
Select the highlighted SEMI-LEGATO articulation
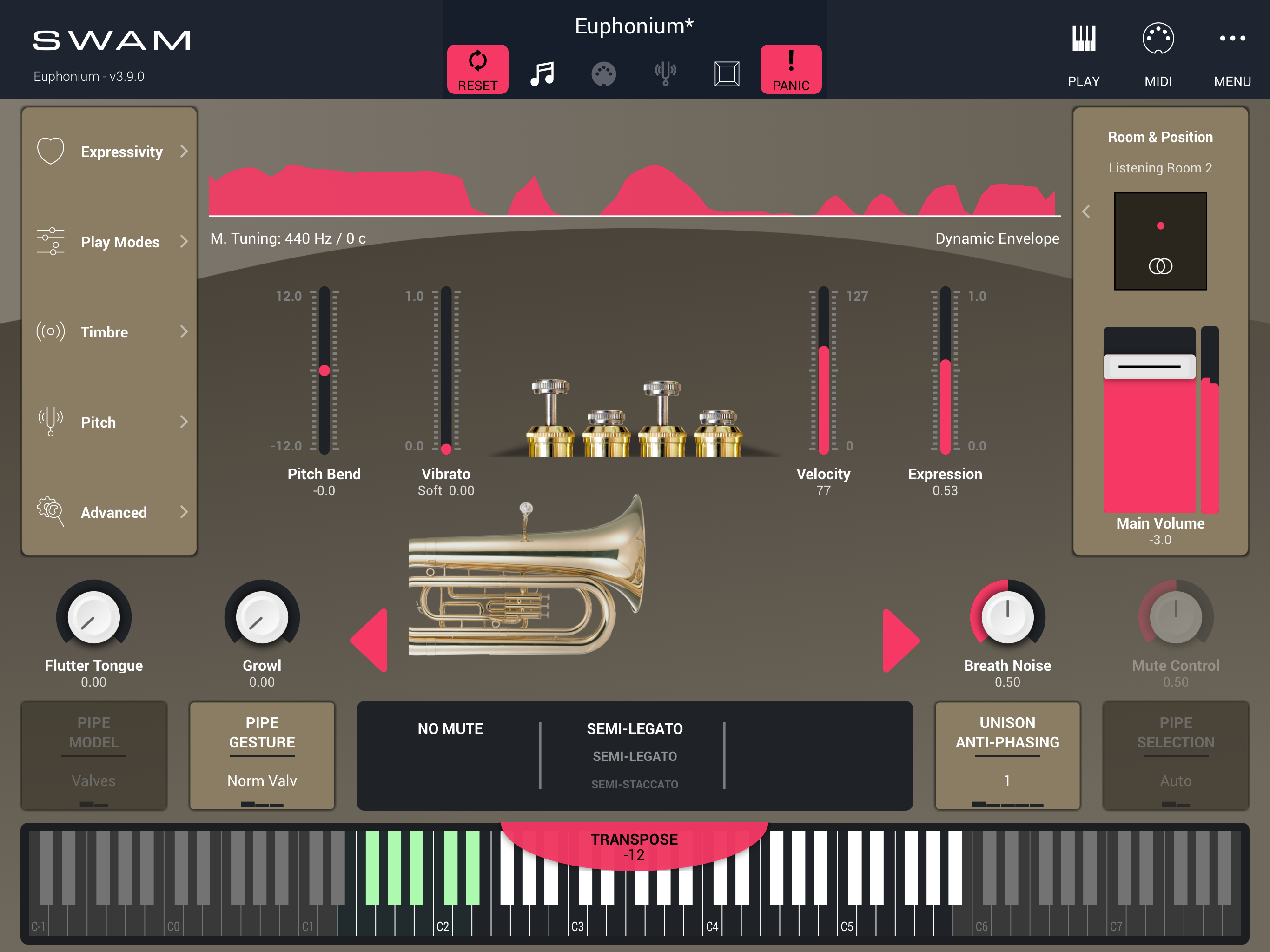click(x=635, y=728)
